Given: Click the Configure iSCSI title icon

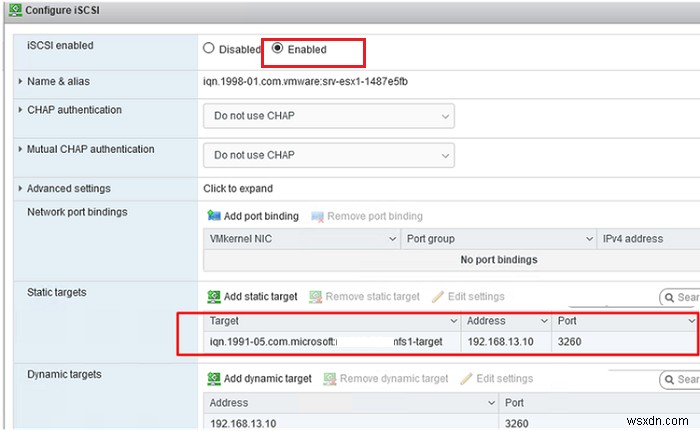Looking at the screenshot, I should pyautogui.click(x=15, y=10).
